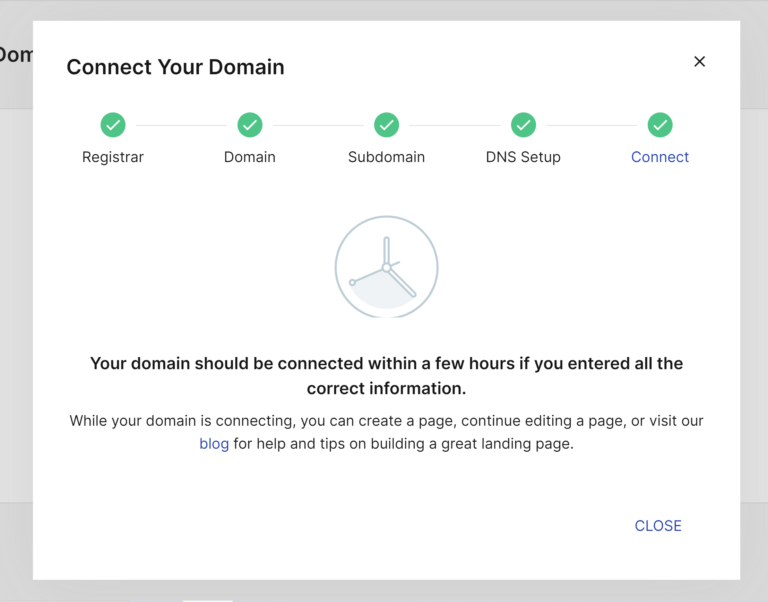The image size is (768, 602).
Task: Click the Registrar step checkmark icon
Action: point(113,125)
